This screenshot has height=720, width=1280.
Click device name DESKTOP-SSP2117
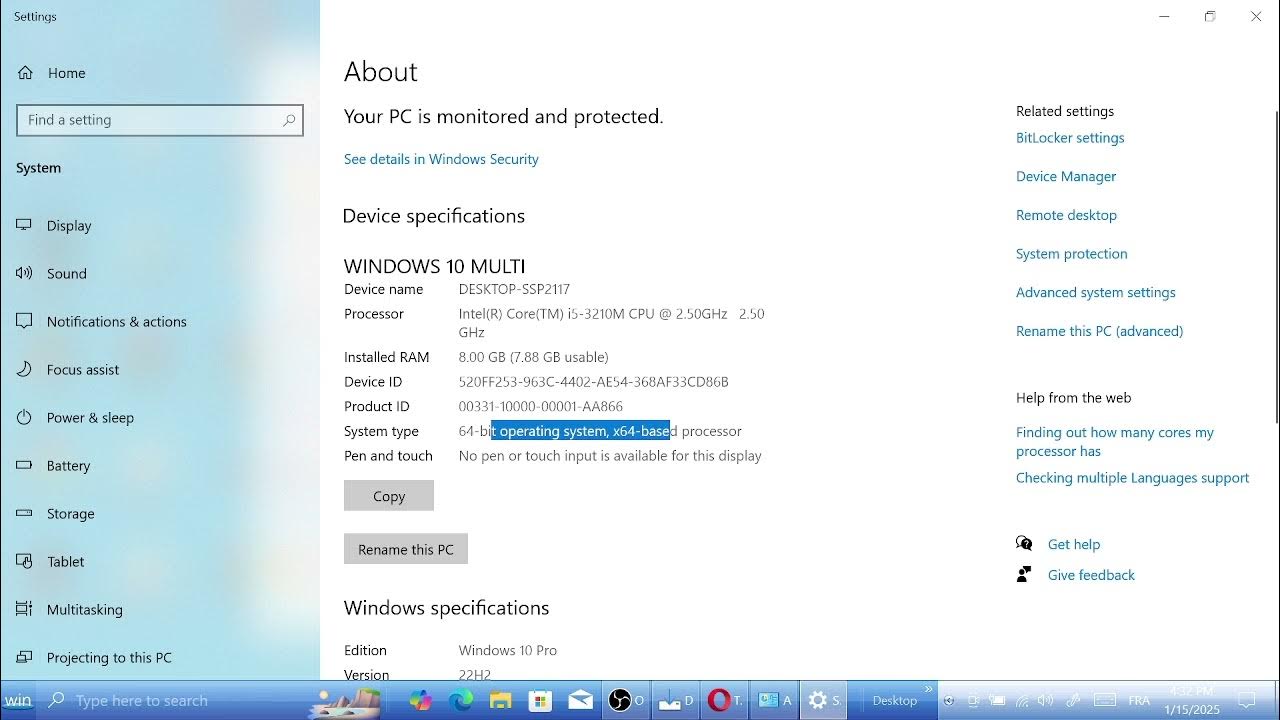[514, 289]
